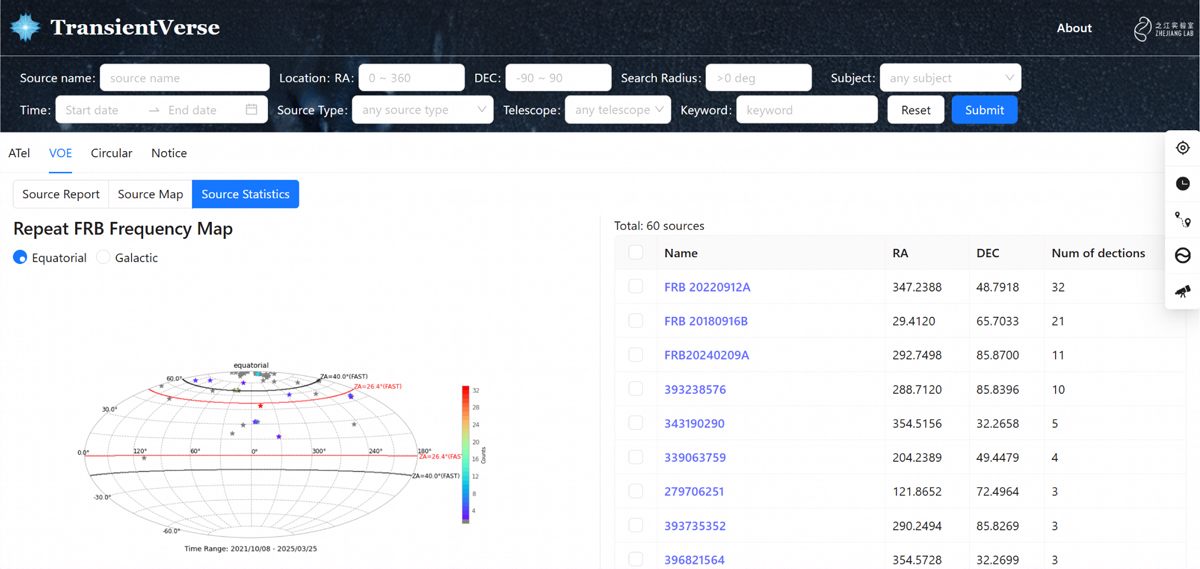This screenshot has height=569, width=1200.
Task: Click the route path icon in sidebar
Action: click(1183, 220)
